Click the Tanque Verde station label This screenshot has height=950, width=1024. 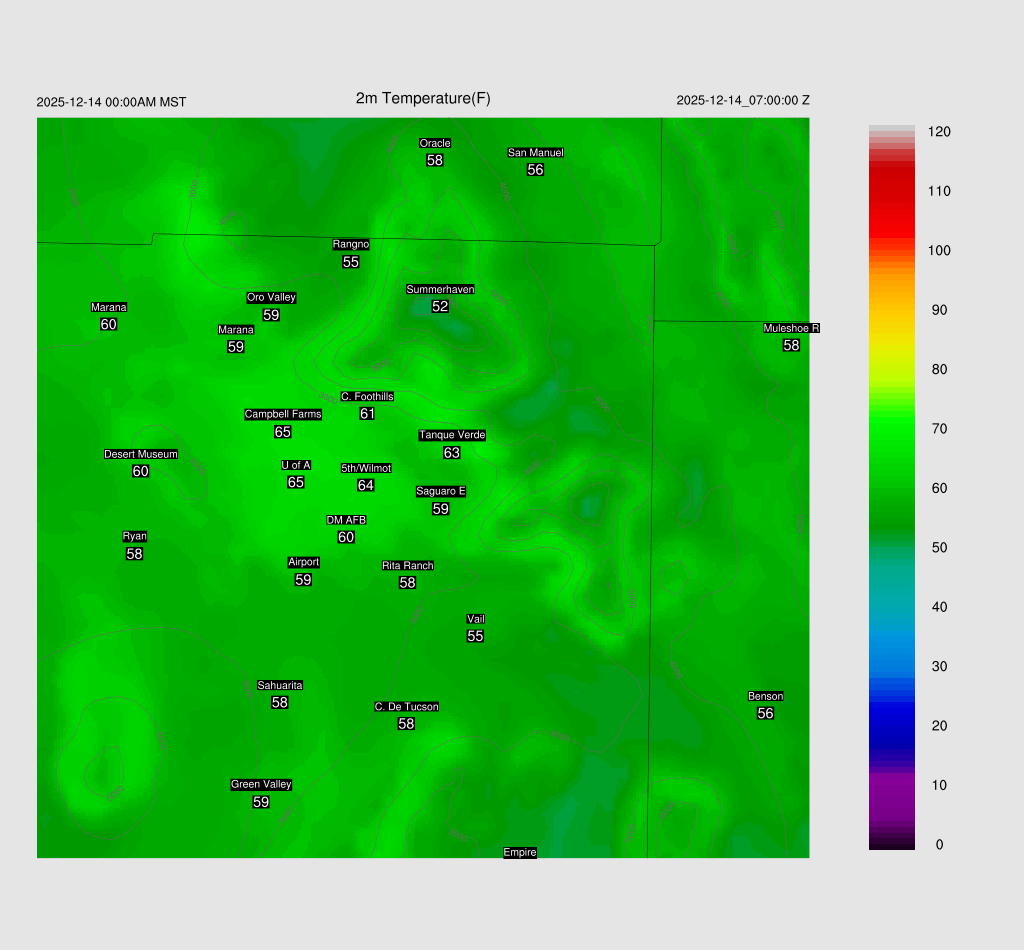pyautogui.click(x=452, y=436)
